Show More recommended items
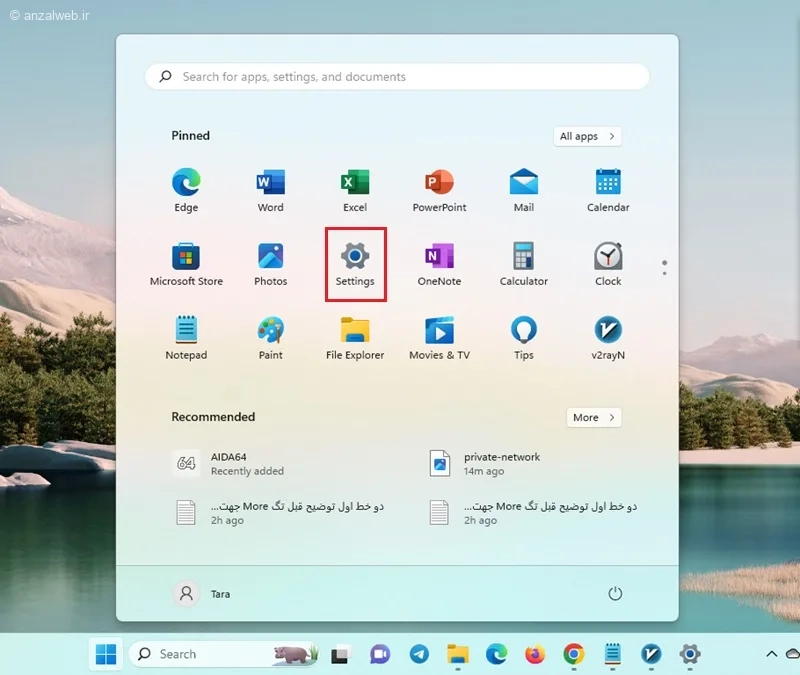This screenshot has width=800, height=675. click(594, 417)
